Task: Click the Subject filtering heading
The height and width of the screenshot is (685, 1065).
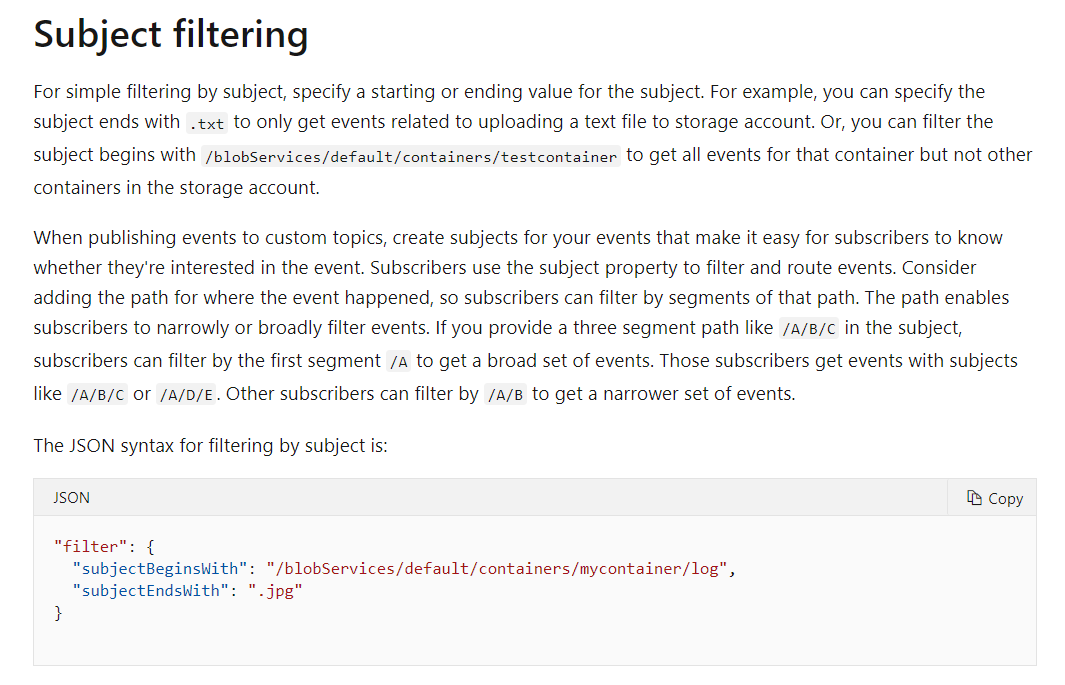Action: [x=171, y=35]
